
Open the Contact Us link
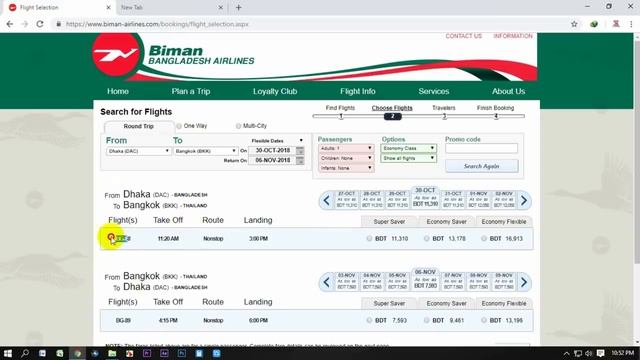tap(464, 36)
